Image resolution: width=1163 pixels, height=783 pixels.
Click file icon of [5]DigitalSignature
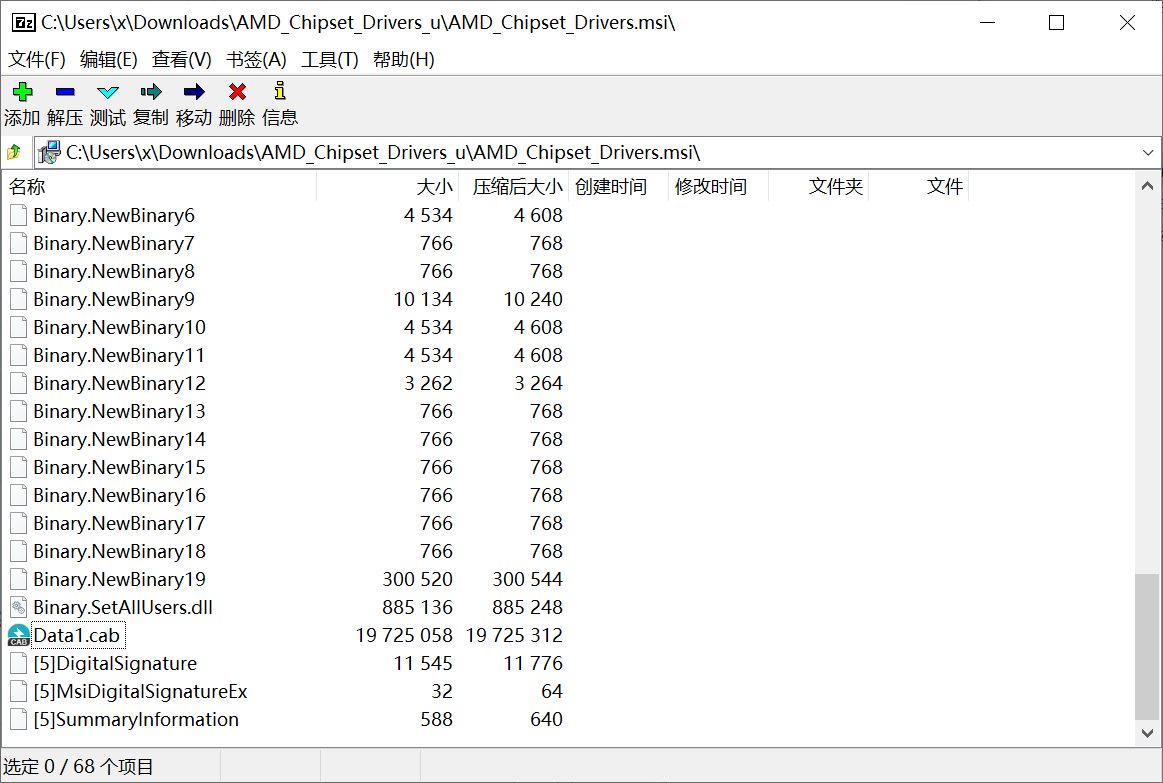(x=19, y=664)
